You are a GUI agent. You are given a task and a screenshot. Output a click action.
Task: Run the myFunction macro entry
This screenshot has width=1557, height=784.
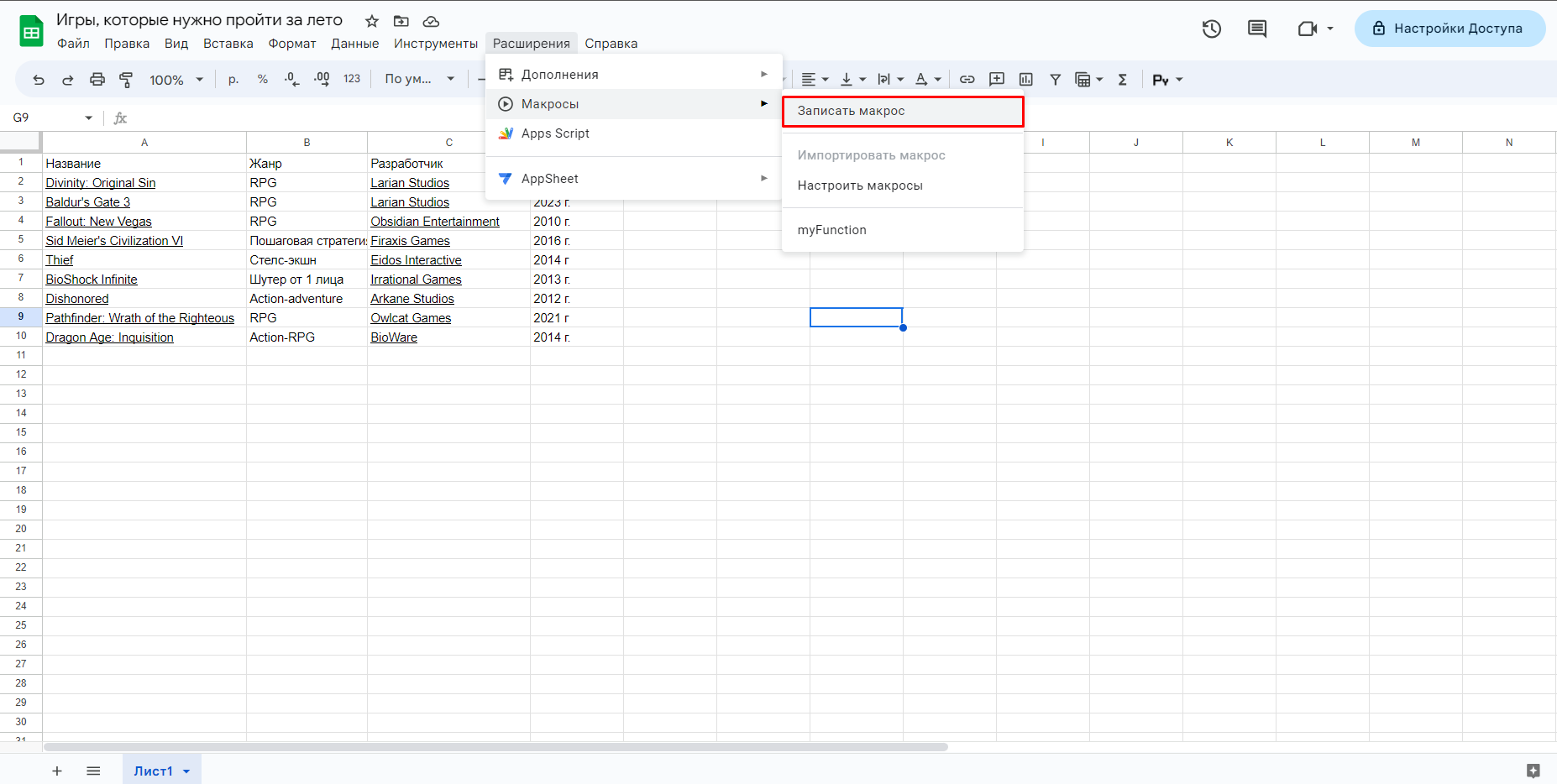point(903,230)
